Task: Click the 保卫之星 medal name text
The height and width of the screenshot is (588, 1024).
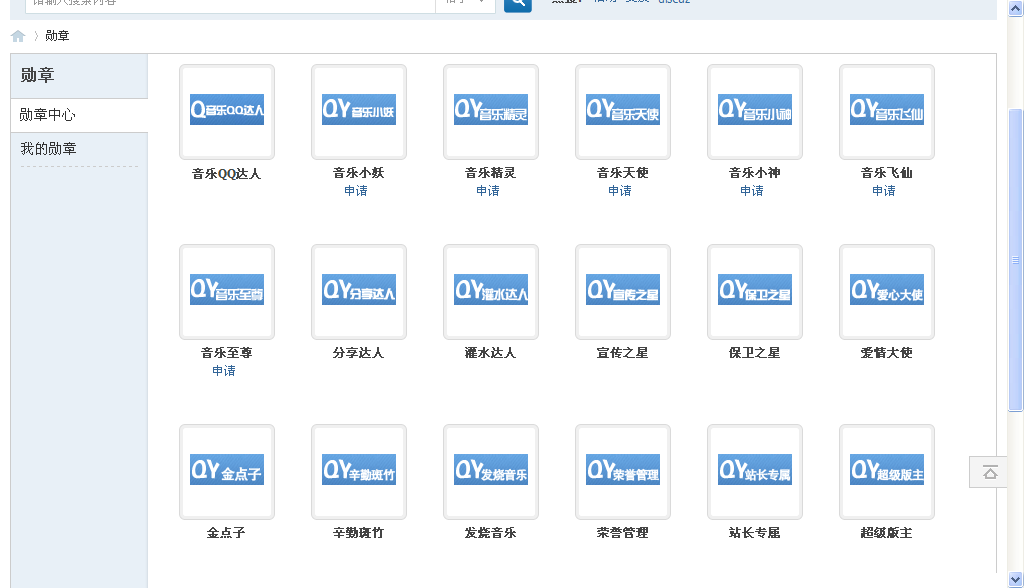Action: click(x=754, y=353)
